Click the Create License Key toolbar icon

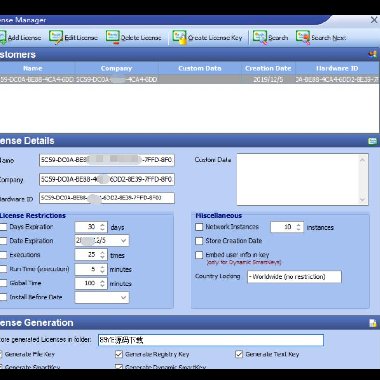(179, 37)
